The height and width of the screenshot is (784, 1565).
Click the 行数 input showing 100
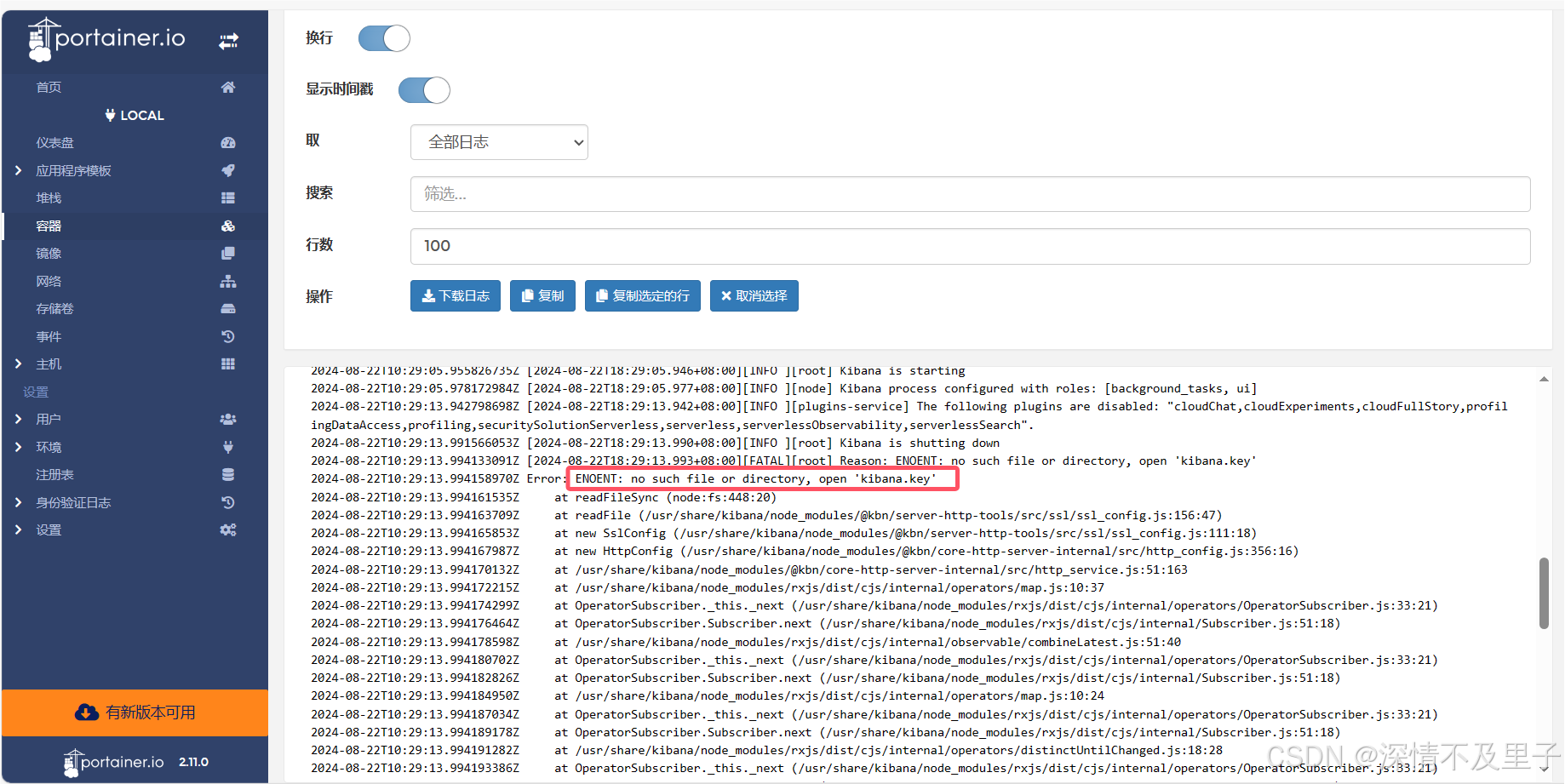[970, 246]
